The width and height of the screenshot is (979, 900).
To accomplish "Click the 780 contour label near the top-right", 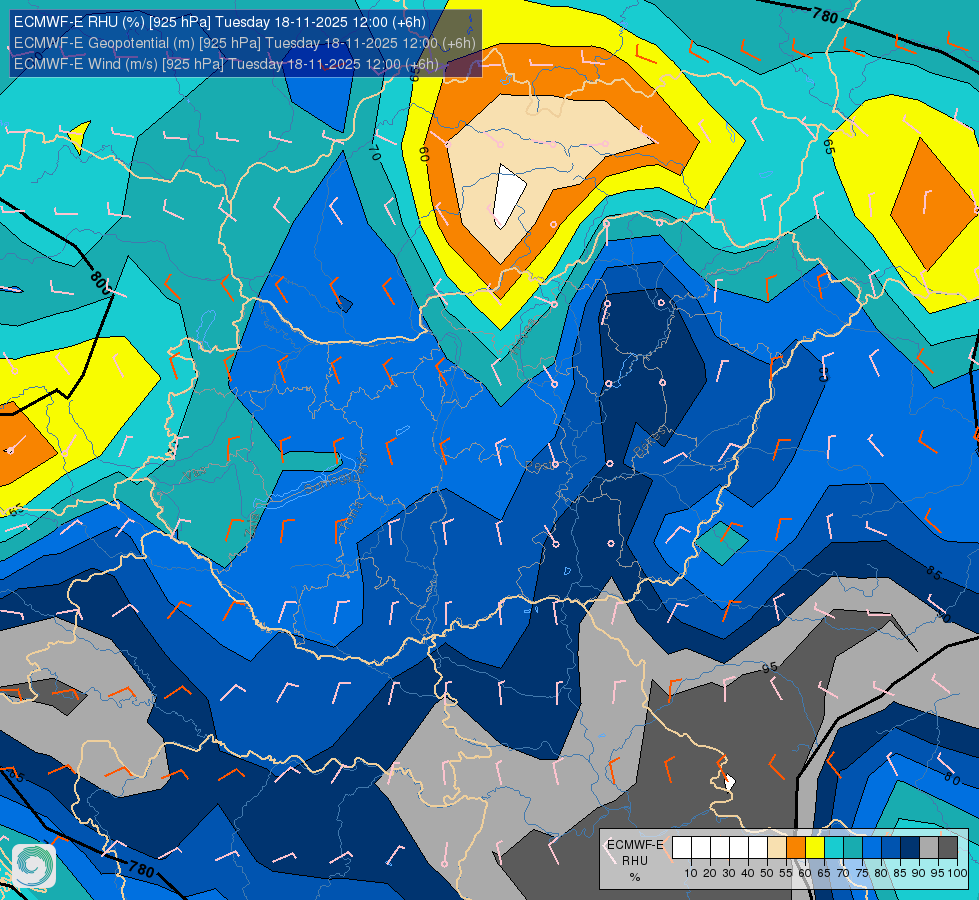I will 825,15.
